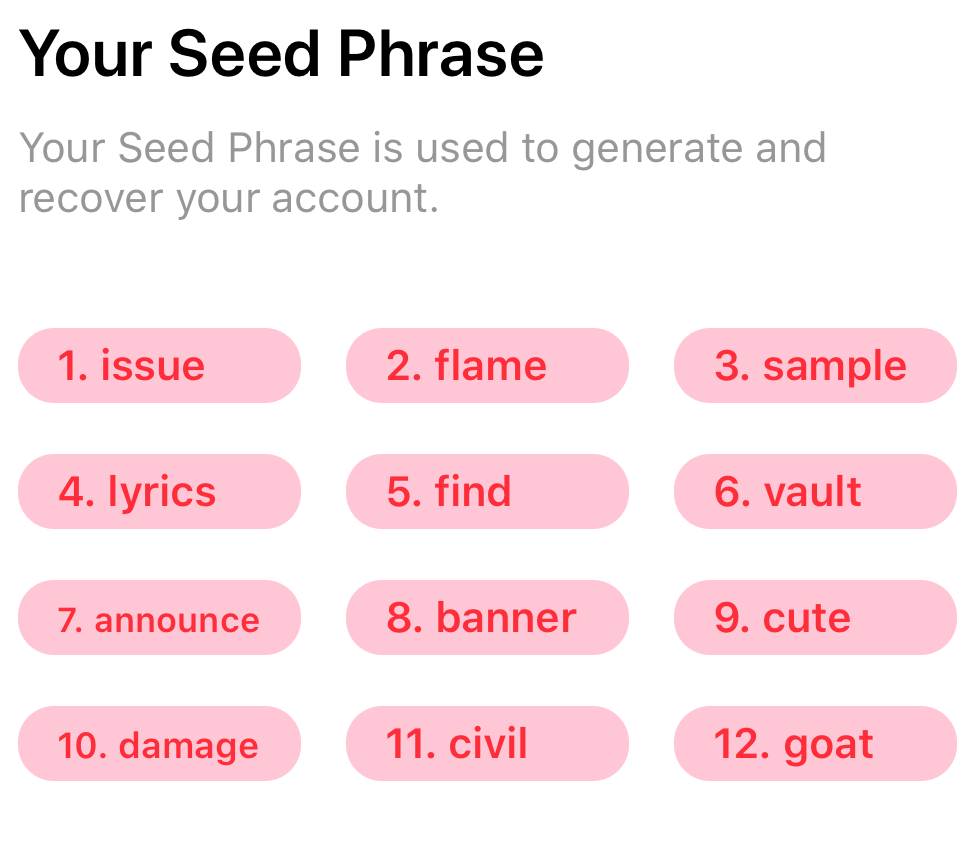Tap the '8. banner' chip

[487, 618]
